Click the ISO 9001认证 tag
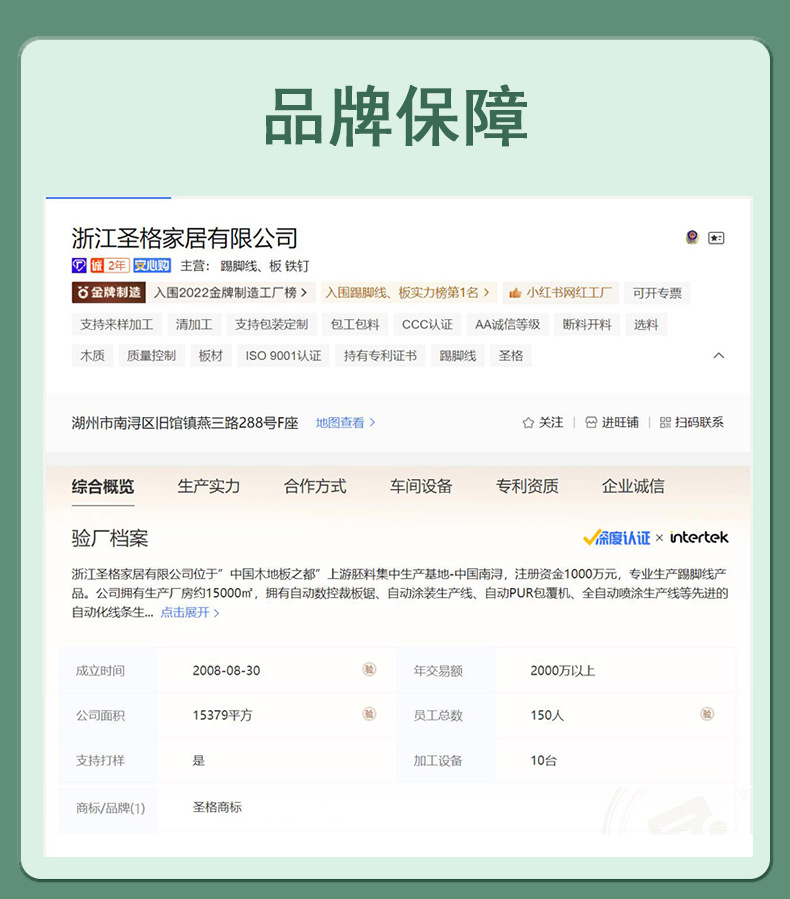Screen dimensions: 790x899 tap(283, 355)
